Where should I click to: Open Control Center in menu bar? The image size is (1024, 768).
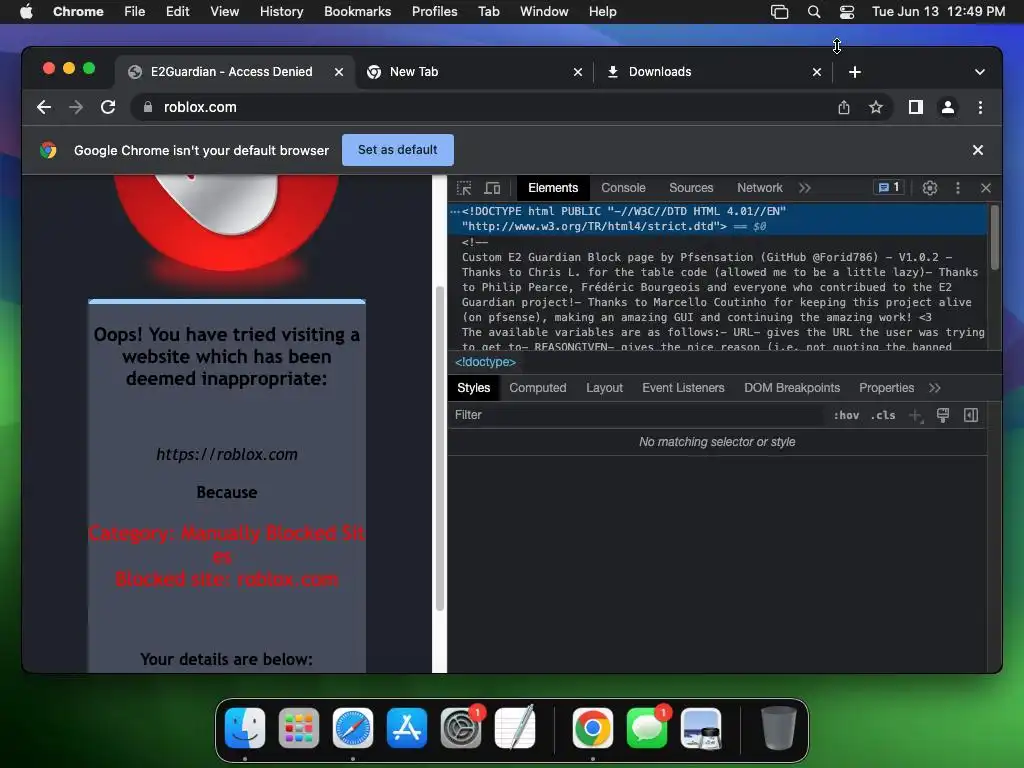click(x=846, y=12)
